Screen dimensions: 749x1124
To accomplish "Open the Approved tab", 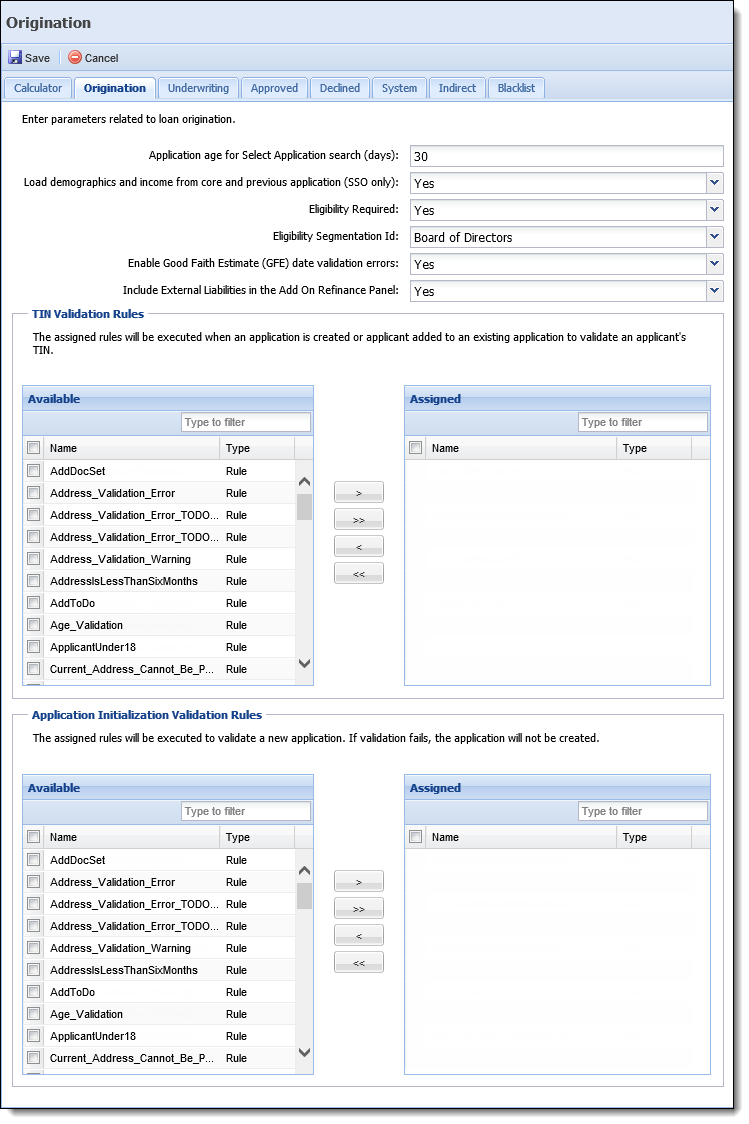I will (x=274, y=88).
